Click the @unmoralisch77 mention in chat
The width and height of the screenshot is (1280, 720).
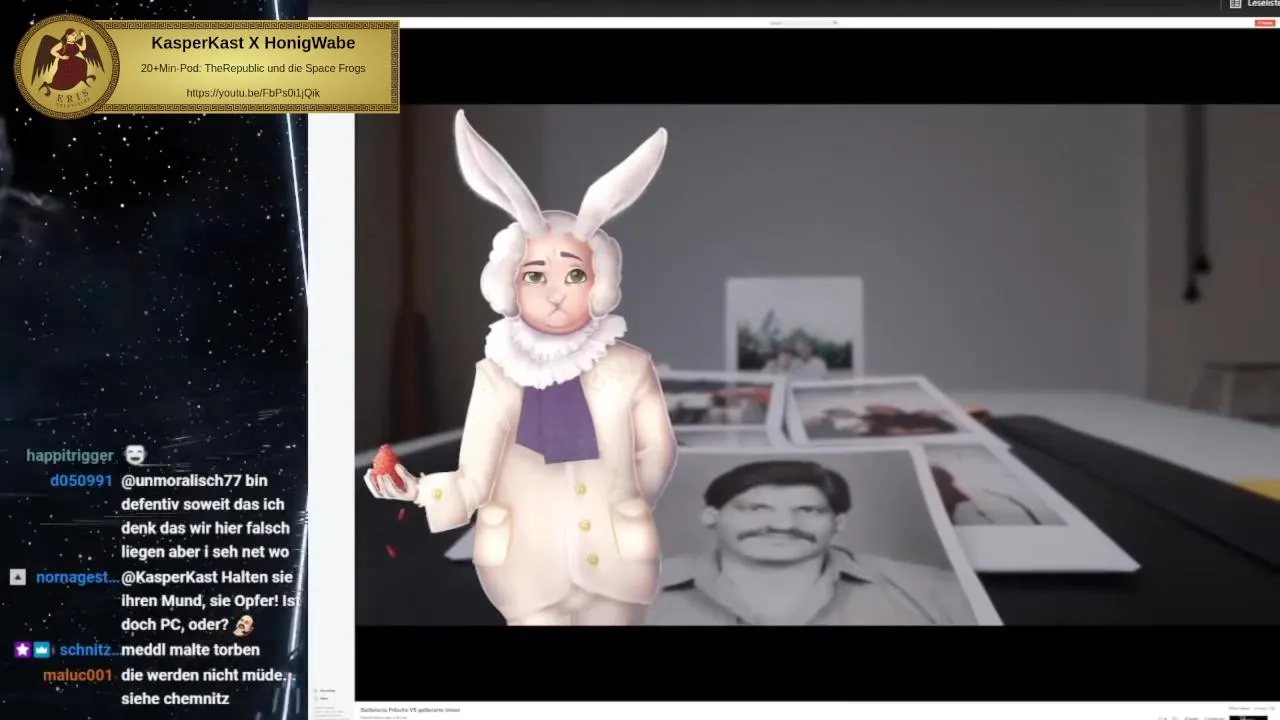pyautogui.click(x=183, y=481)
